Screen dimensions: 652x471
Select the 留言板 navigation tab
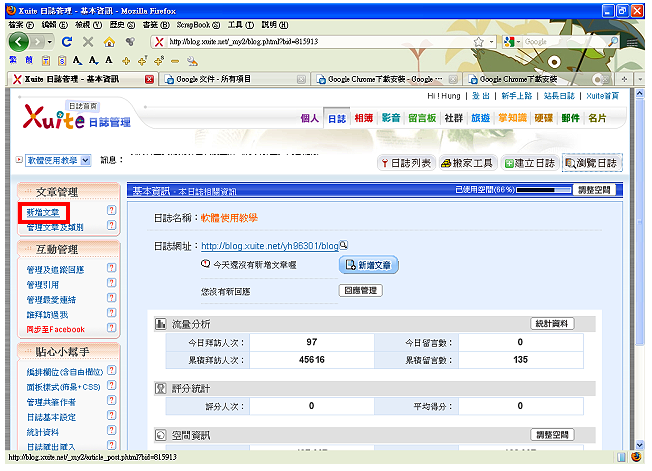click(x=422, y=118)
